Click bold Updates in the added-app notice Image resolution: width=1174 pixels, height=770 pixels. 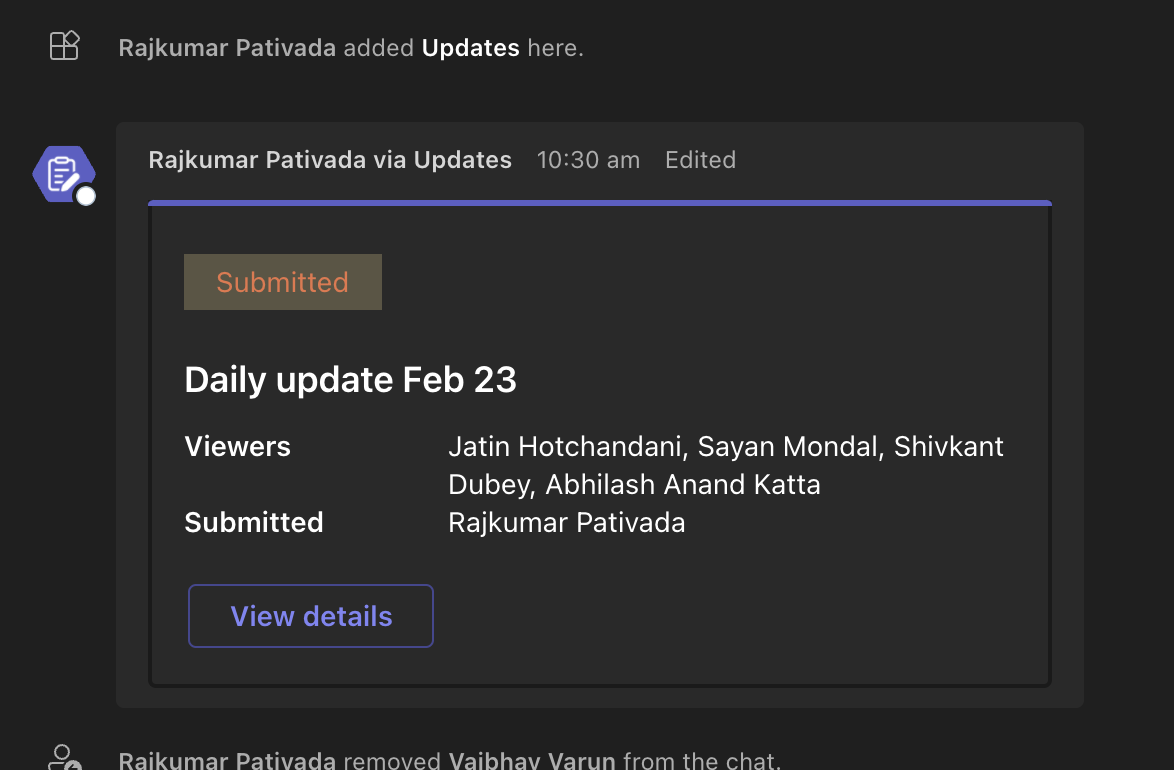click(470, 48)
